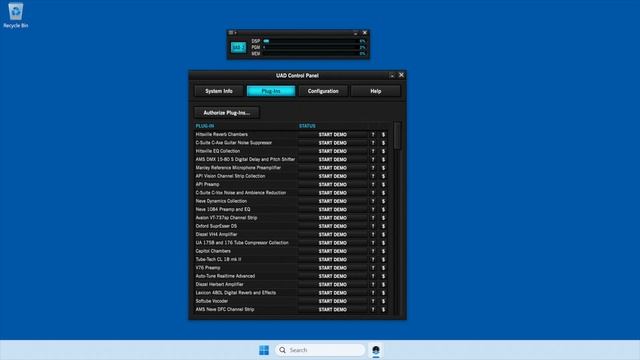Minimize the UAD Control Panel window
Screen dimensions: 640x360
click(392, 76)
